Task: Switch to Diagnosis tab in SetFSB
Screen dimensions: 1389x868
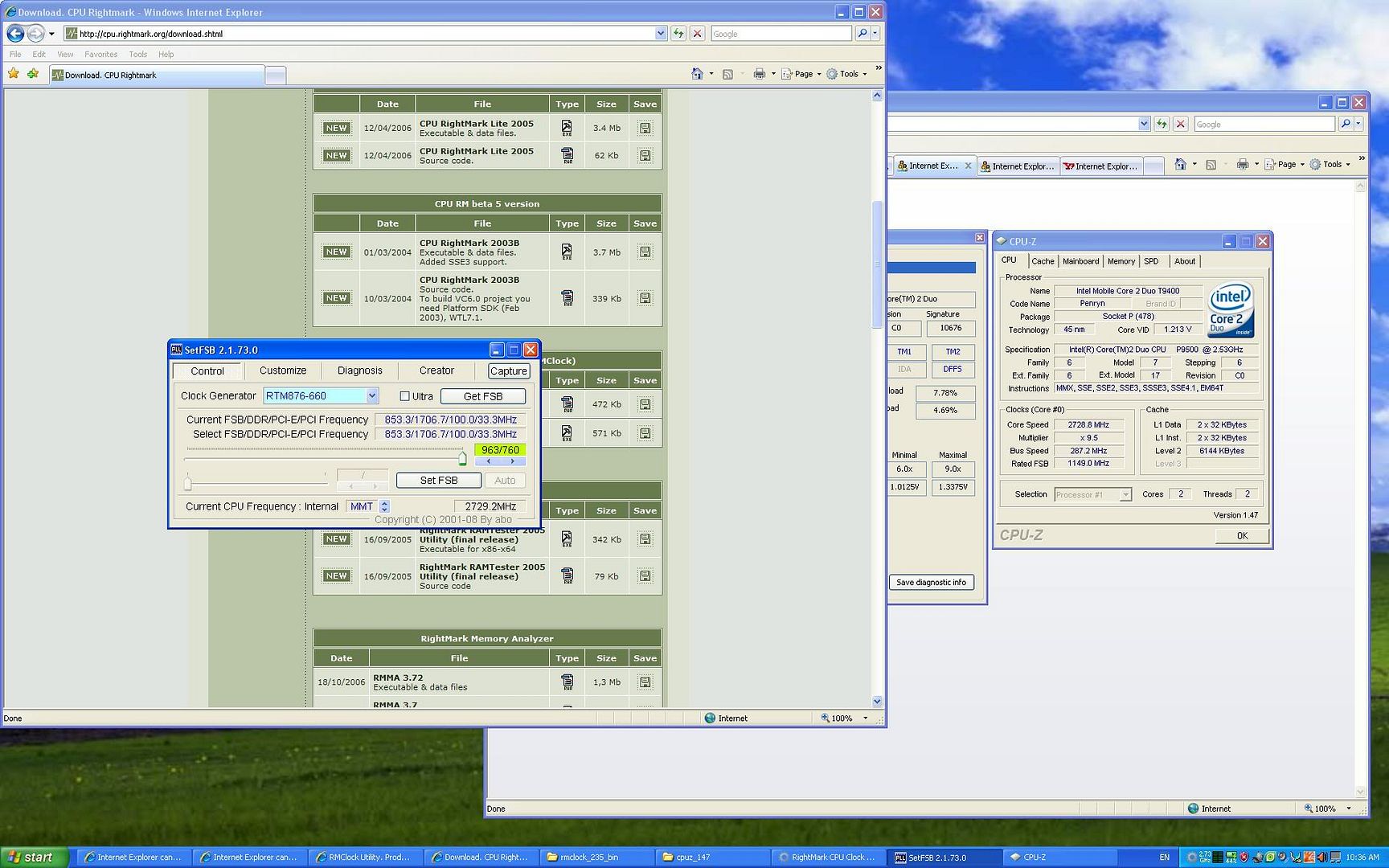Action: [x=360, y=371]
